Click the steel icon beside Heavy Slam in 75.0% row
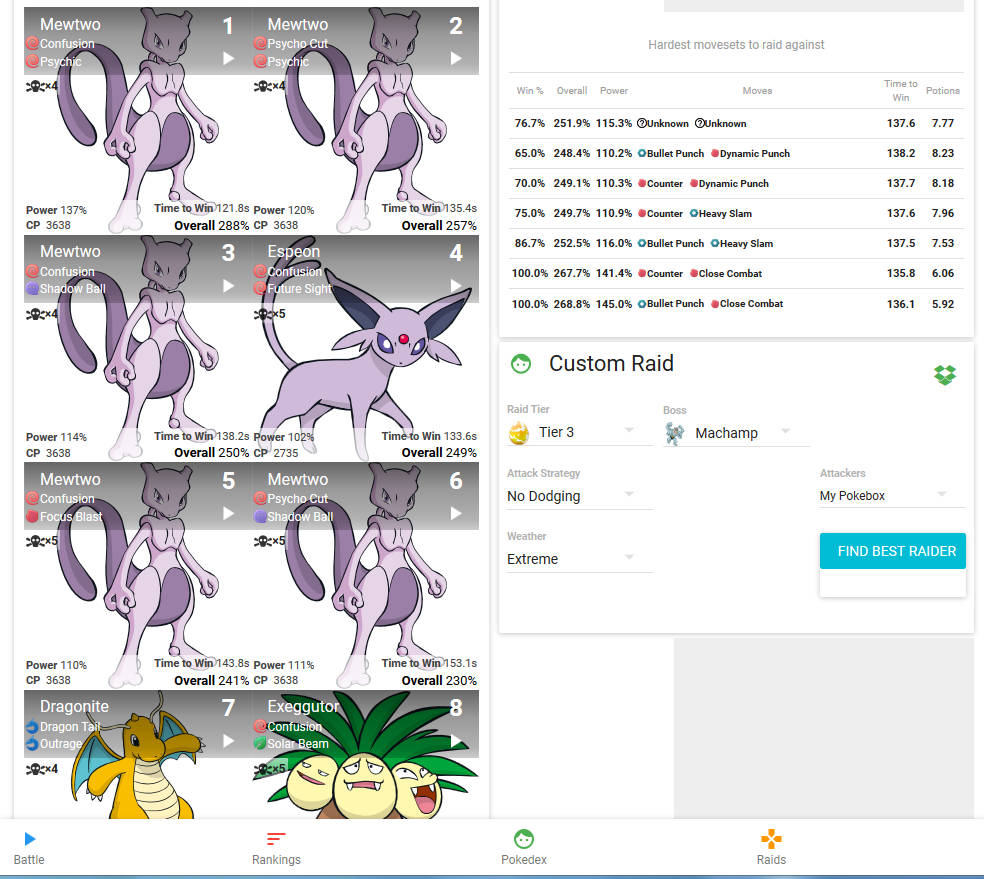 pos(694,213)
